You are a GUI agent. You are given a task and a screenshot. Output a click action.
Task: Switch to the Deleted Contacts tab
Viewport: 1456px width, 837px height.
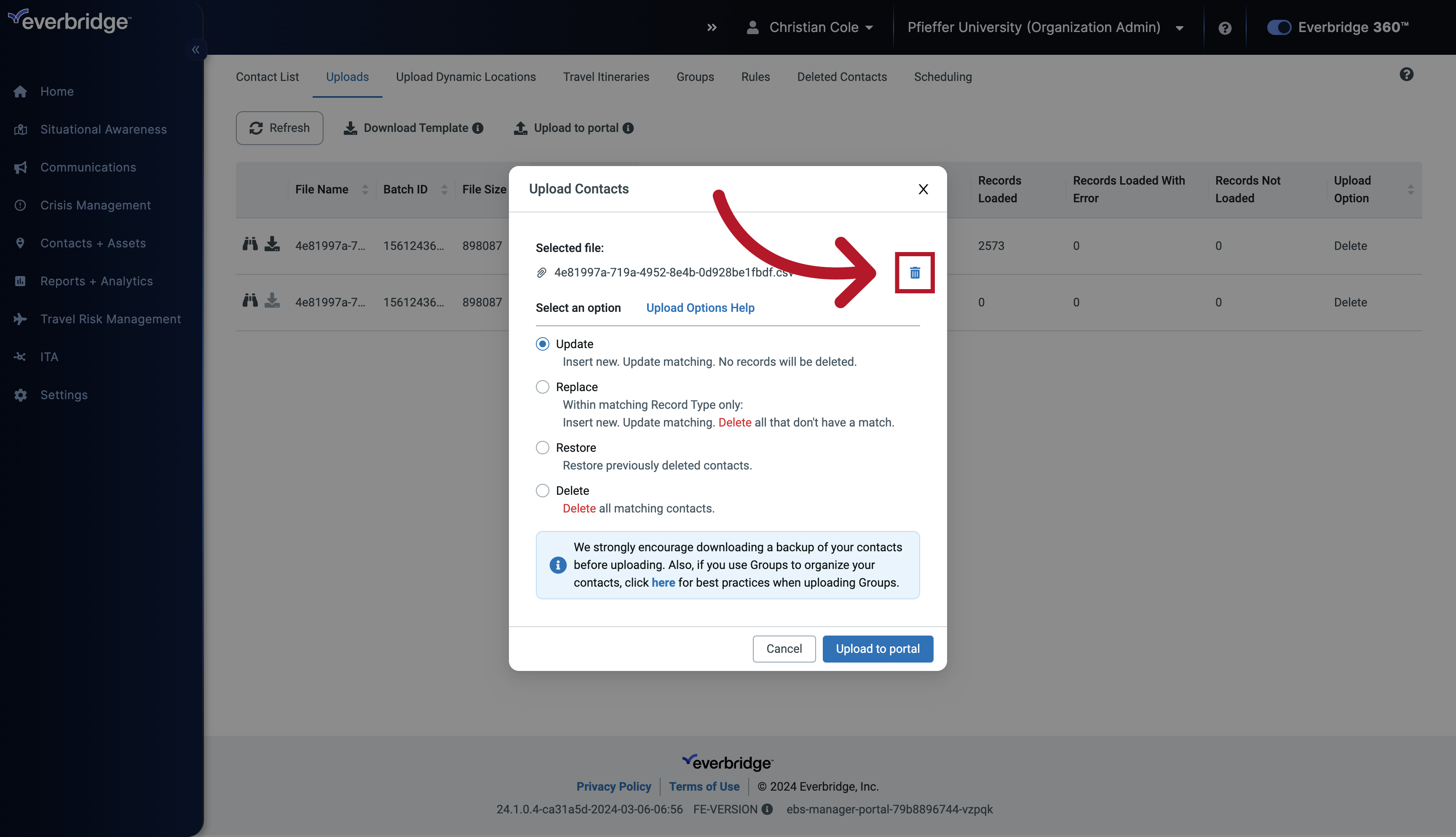[x=841, y=76]
